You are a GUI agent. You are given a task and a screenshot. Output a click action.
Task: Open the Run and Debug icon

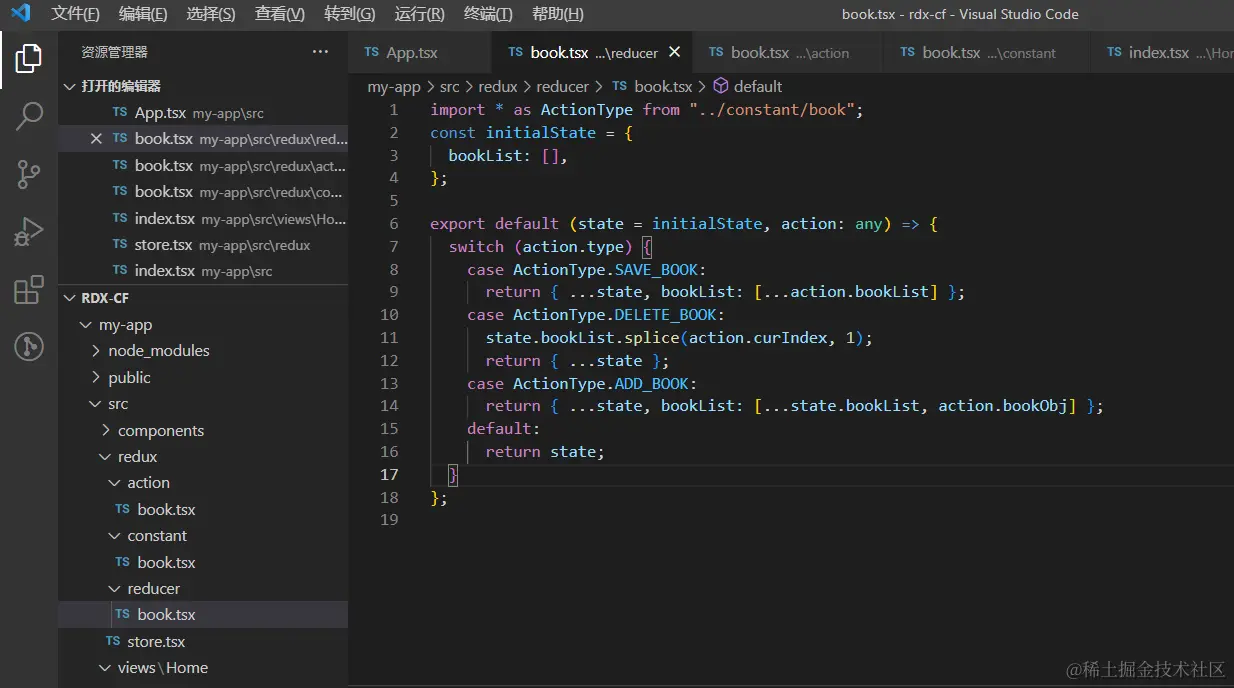(29, 232)
